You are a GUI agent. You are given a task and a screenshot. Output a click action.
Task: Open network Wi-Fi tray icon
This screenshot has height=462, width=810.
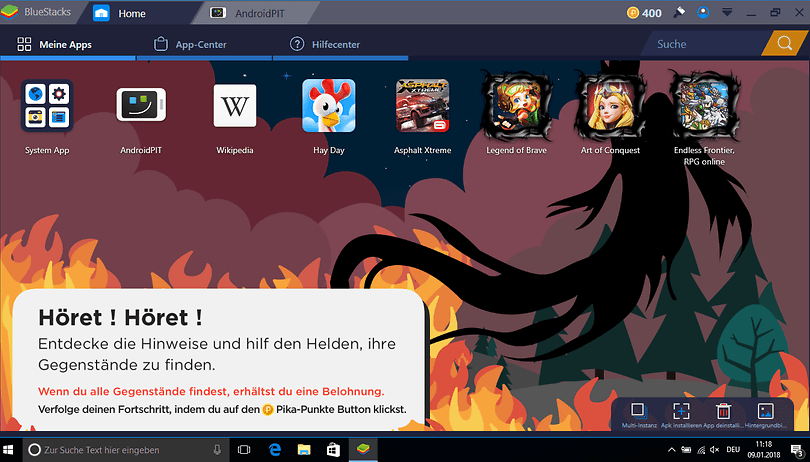click(x=701, y=450)
